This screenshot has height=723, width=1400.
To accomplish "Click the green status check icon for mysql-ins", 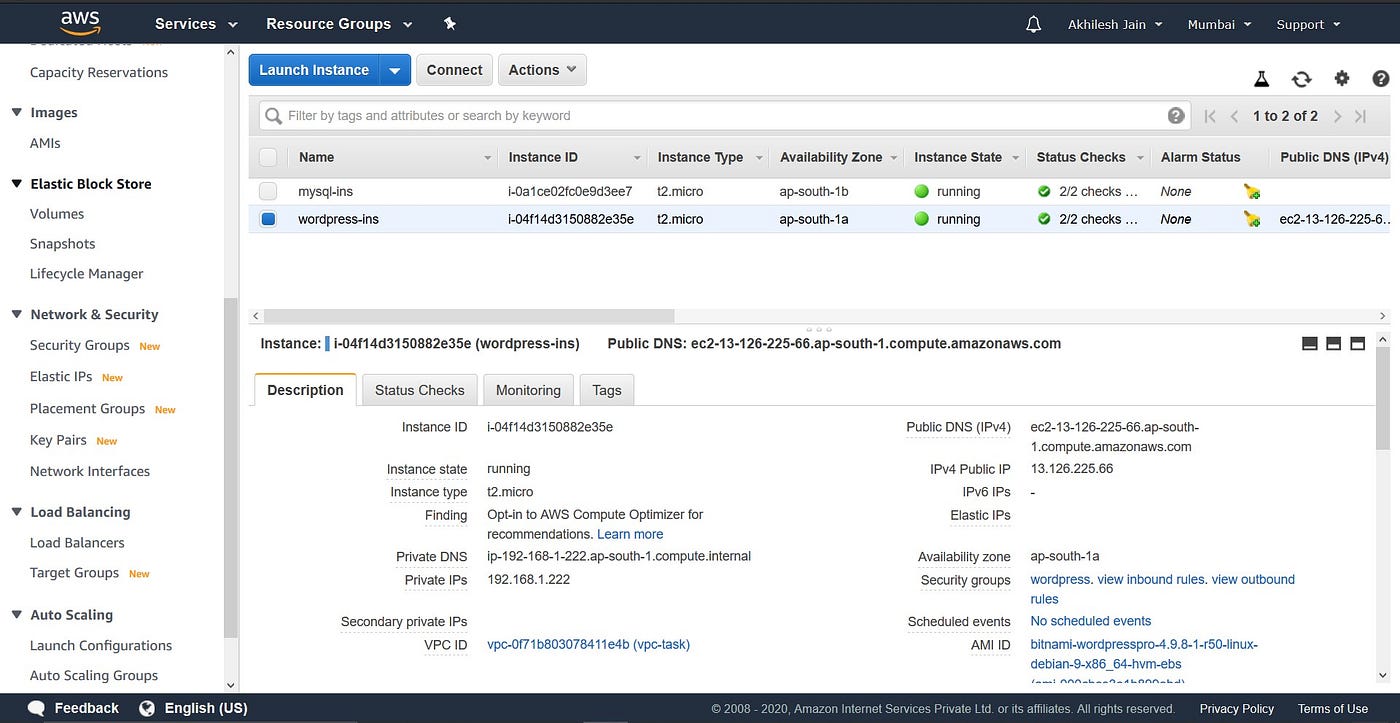I will point(1044,191).
